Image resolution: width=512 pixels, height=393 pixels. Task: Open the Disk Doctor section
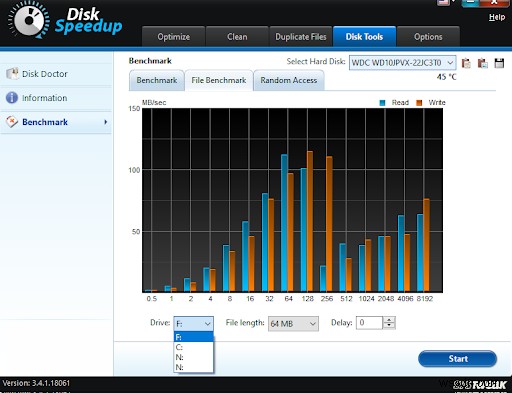[56, 74]
